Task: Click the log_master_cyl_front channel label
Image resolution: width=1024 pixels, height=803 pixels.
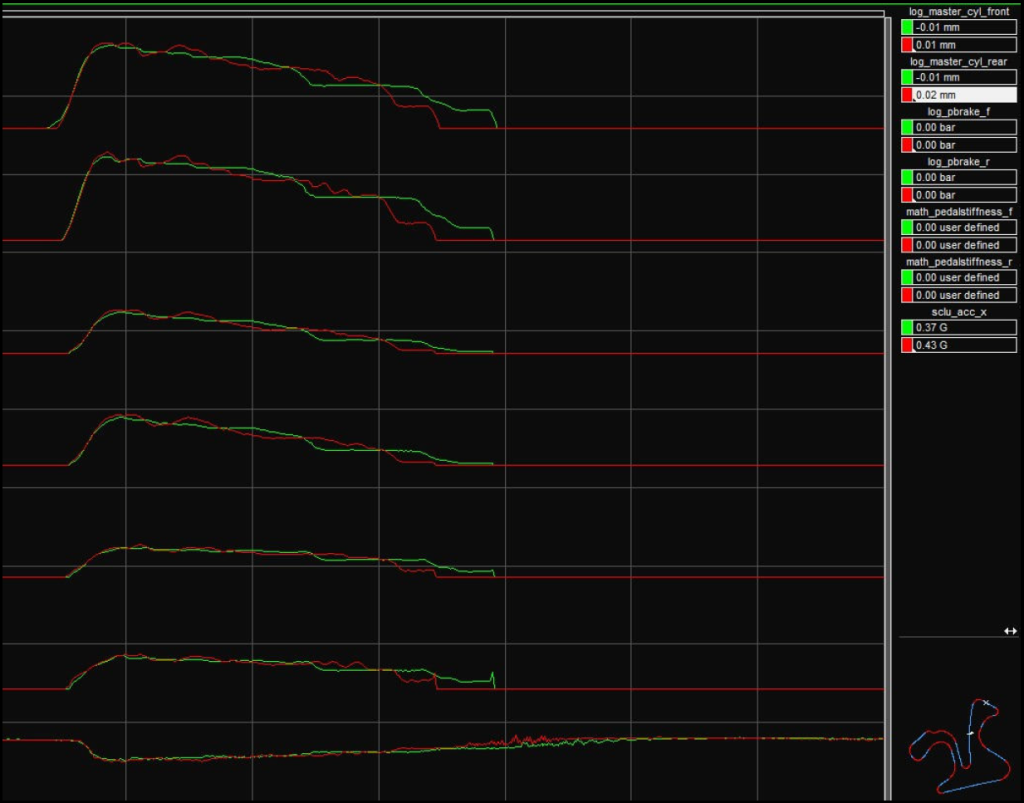Action: tap(958, 11)
